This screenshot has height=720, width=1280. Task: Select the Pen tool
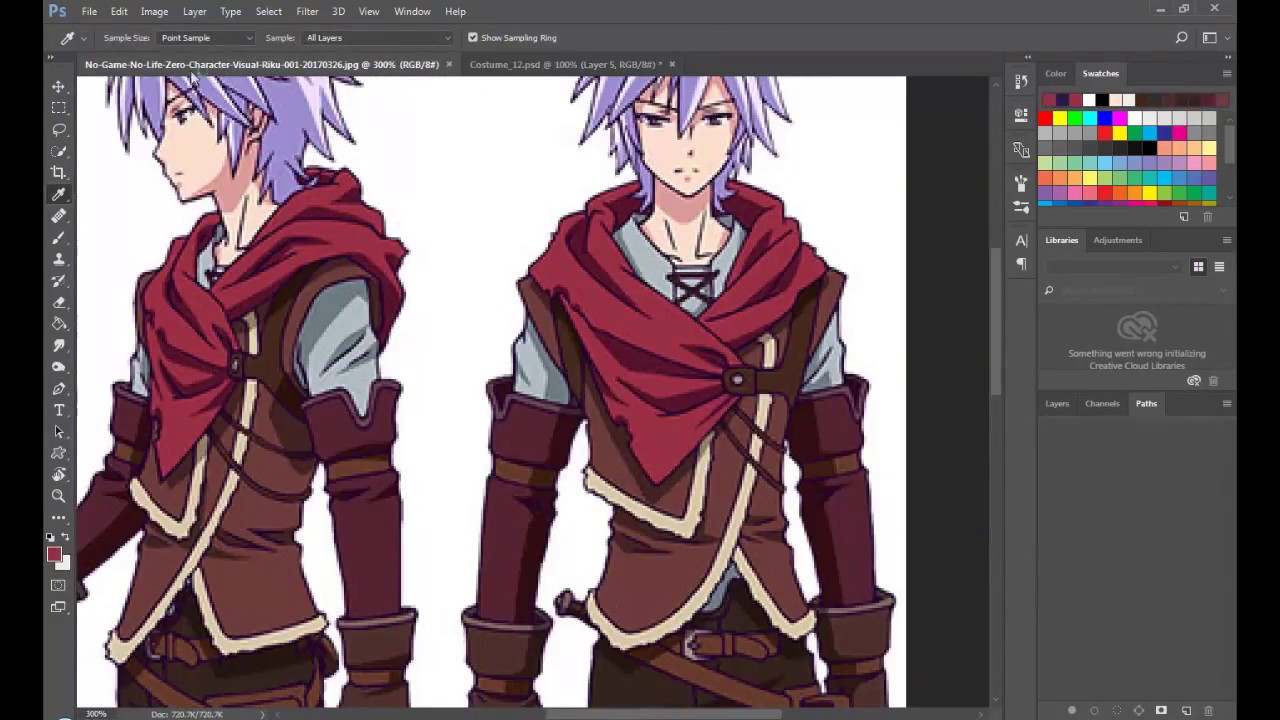59,389
